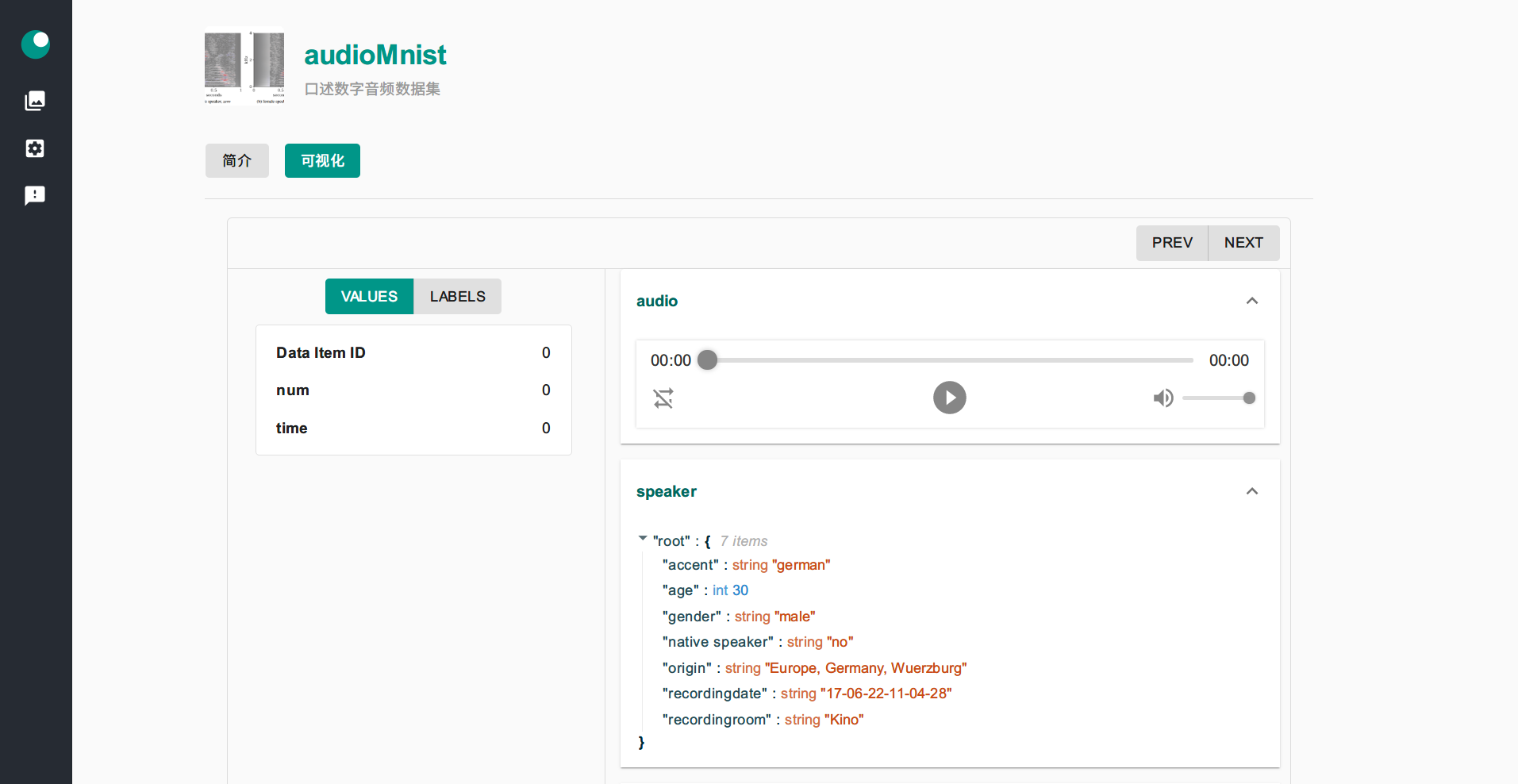This screenshot has height=784, width=1518.
Task: Switch to the LABELS tab
Action: click(458, 296)
